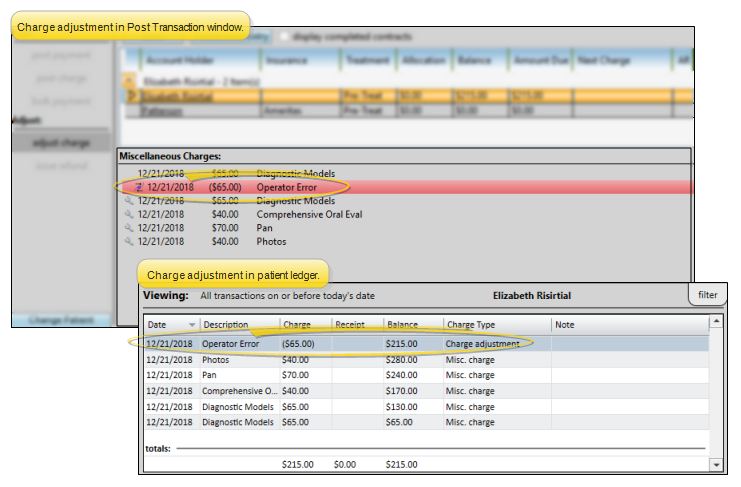Viewport: 741px width, 487px height.
Task: Toggle display completed contracts checkbox
Action: point(286,37)
